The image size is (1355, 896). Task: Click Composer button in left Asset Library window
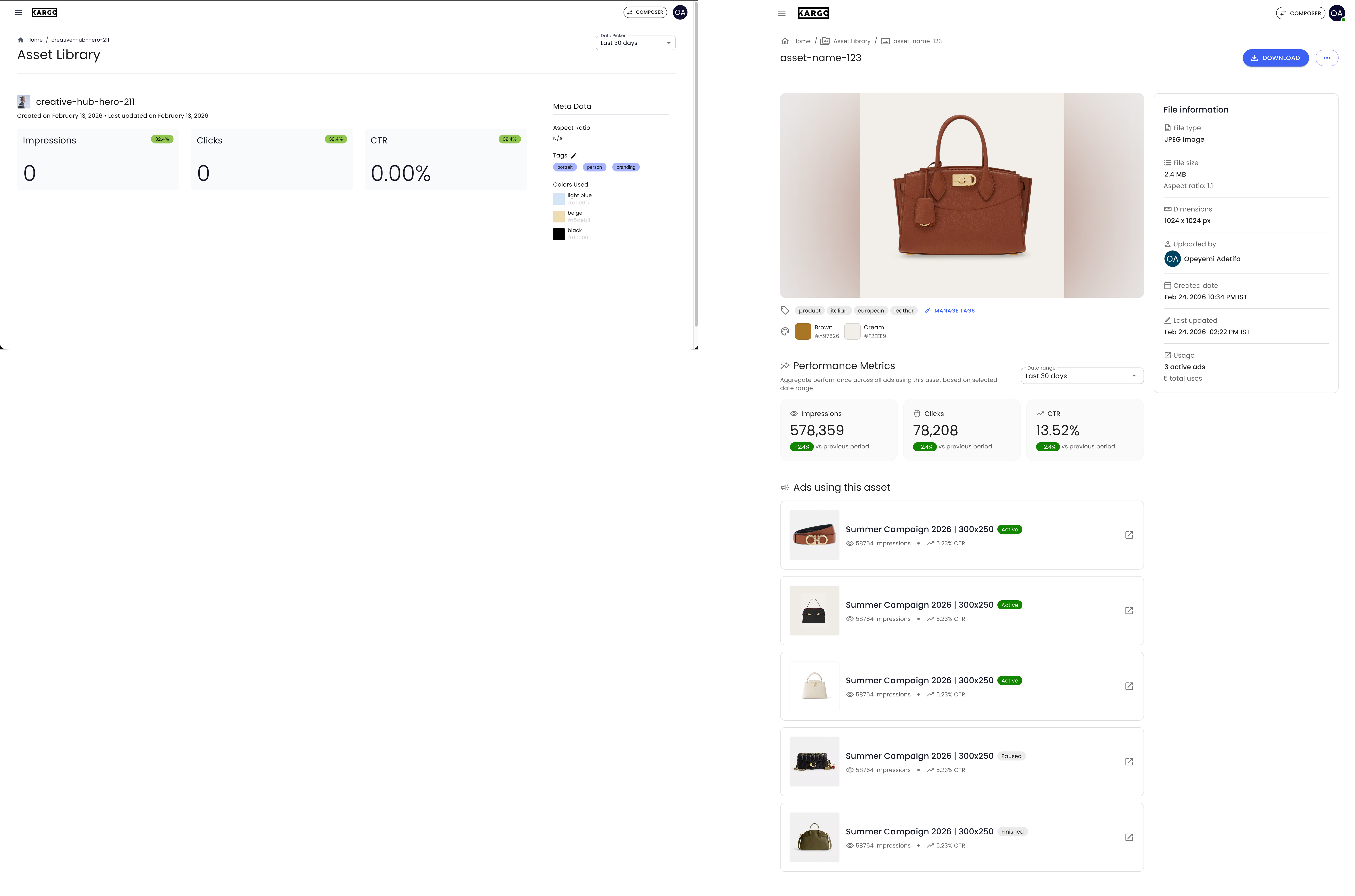click(x=645, y=12)
